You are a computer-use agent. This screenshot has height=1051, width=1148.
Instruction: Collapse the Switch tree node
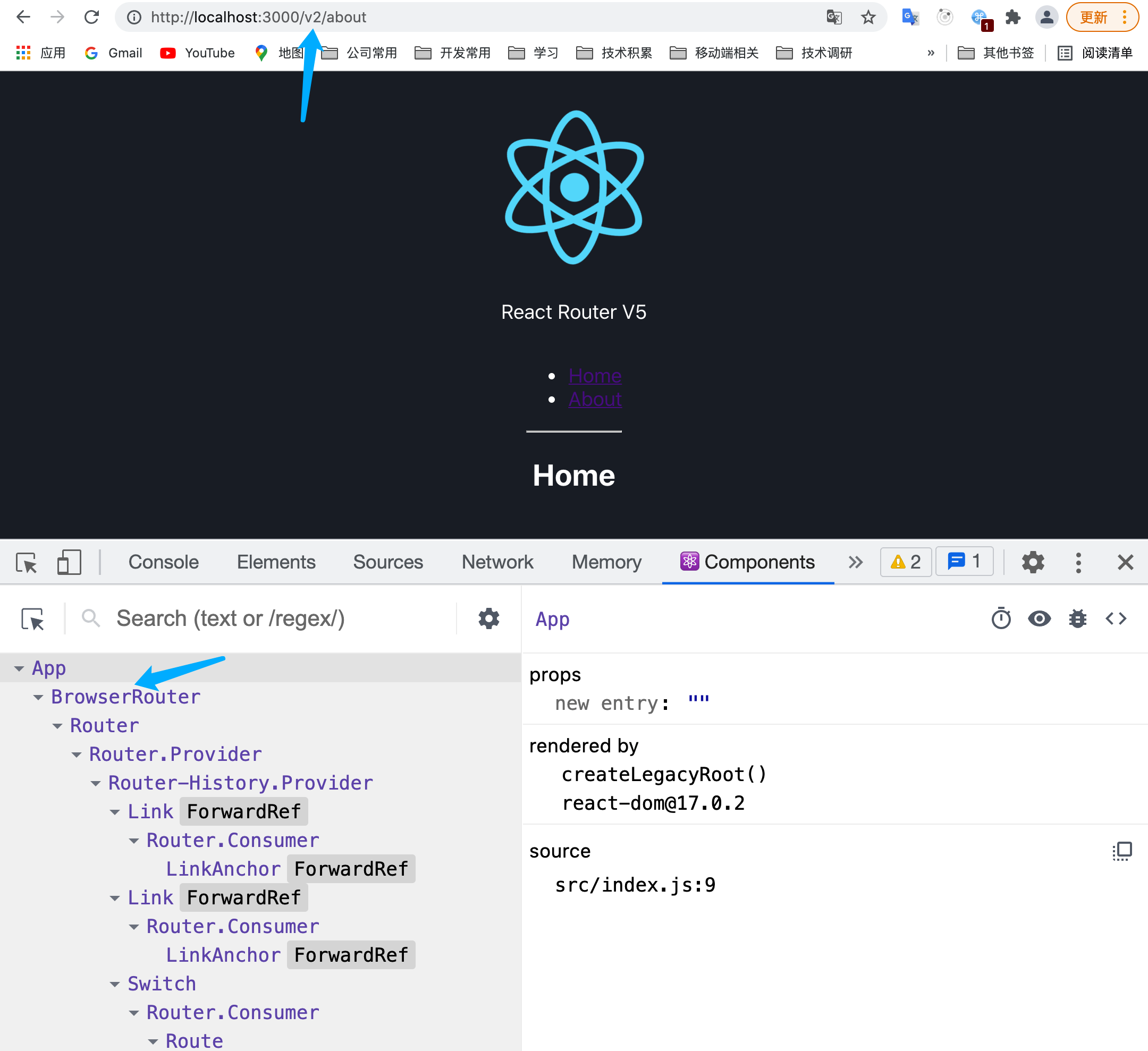tap(114, 985)
